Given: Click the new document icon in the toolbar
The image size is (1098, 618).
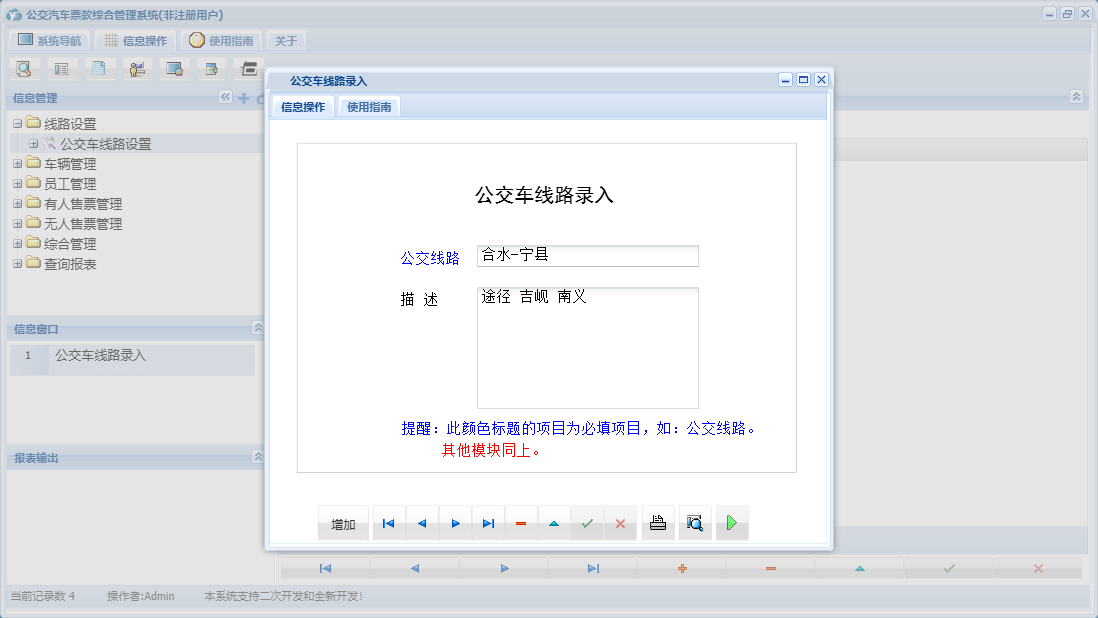Looking at the screenshot, I should tap(100, 68).
